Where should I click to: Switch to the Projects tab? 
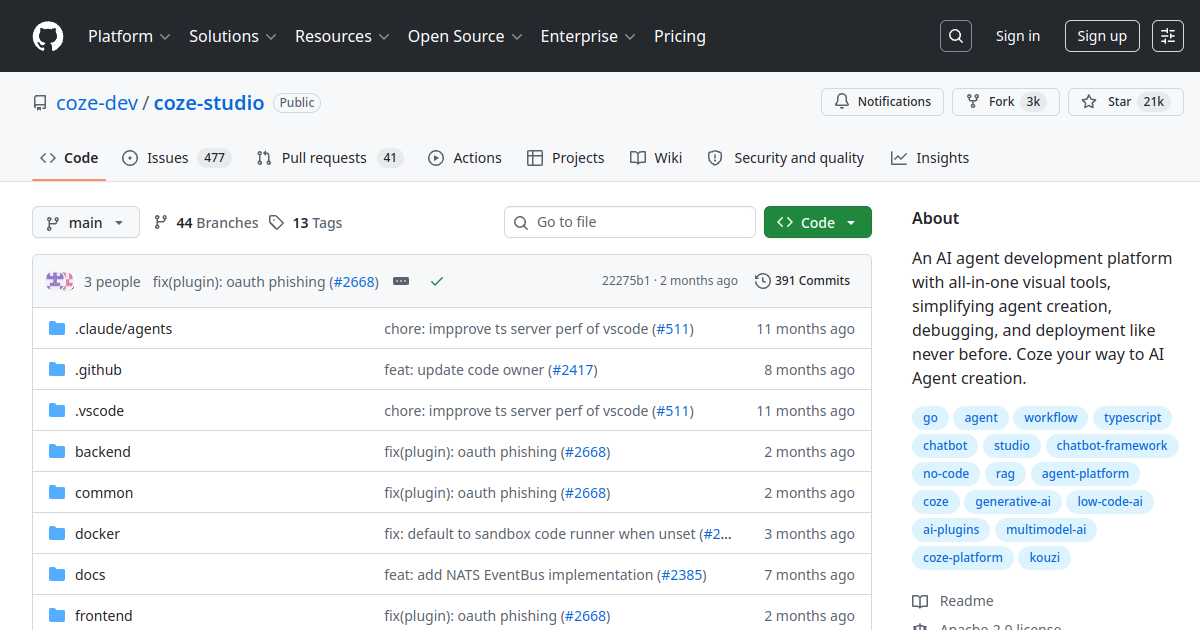tap(566, 158)
